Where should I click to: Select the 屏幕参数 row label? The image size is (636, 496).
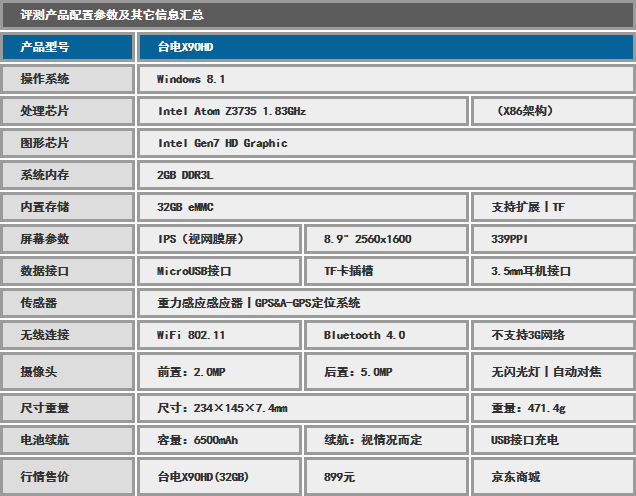coord(67,239)
